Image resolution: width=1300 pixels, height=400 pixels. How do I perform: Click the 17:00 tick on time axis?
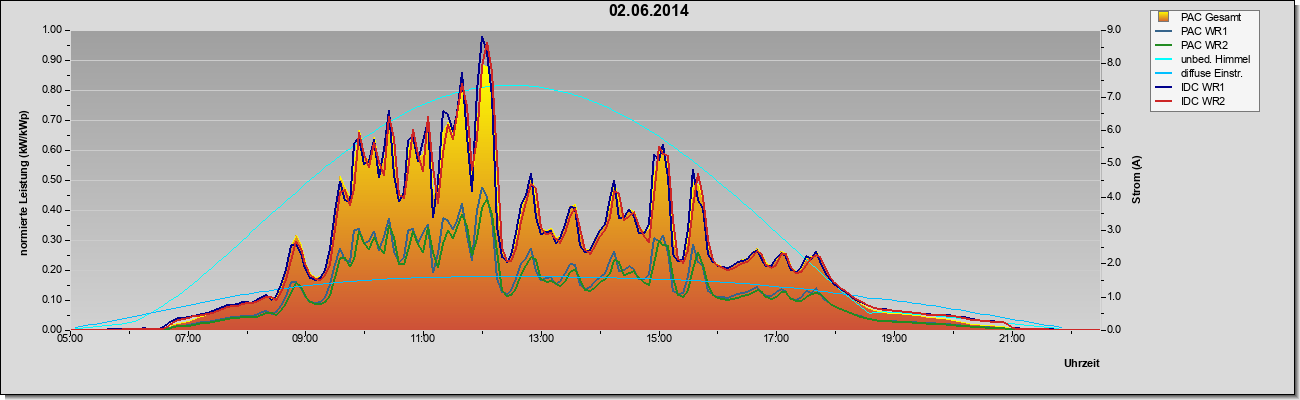(x=776, y=339)
